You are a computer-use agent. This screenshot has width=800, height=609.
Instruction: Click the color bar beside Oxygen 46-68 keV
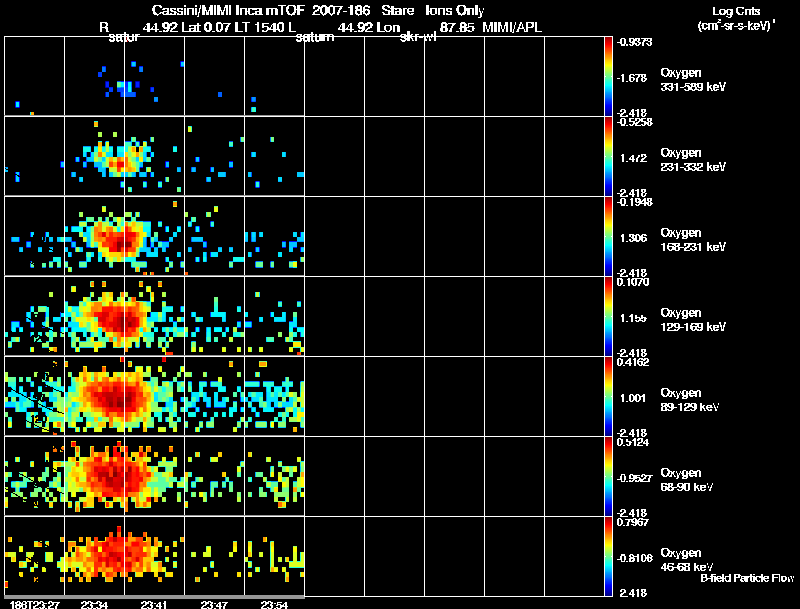608,556
